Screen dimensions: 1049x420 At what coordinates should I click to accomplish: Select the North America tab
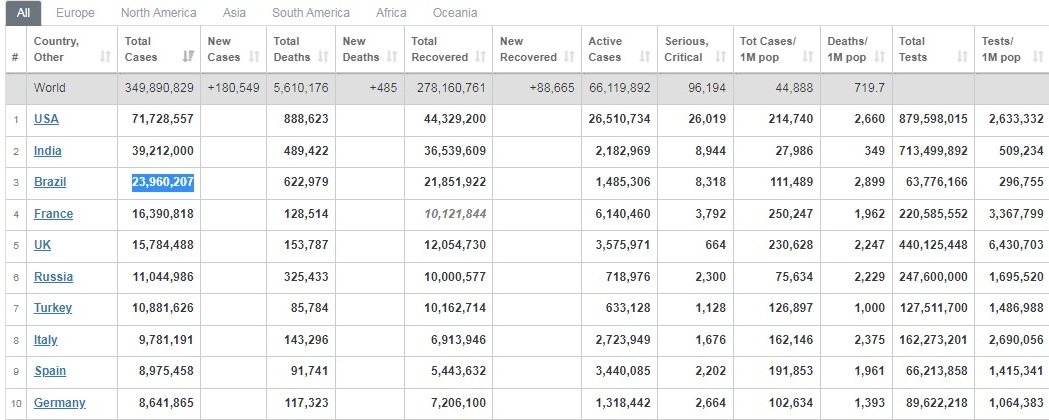pos(159,13)
